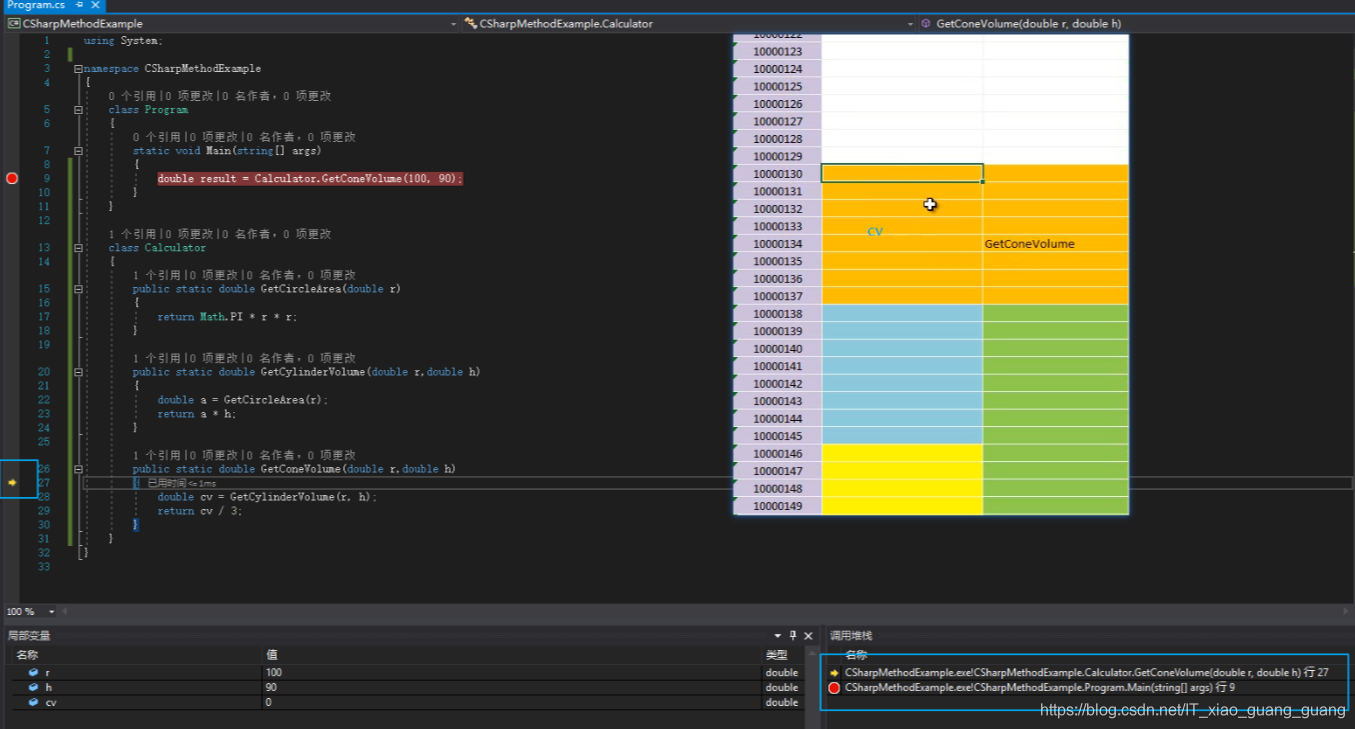This screenshot has height=729, width=1355.
Task: Remove the breakpoint on line 9
Action: pos(12,178)
